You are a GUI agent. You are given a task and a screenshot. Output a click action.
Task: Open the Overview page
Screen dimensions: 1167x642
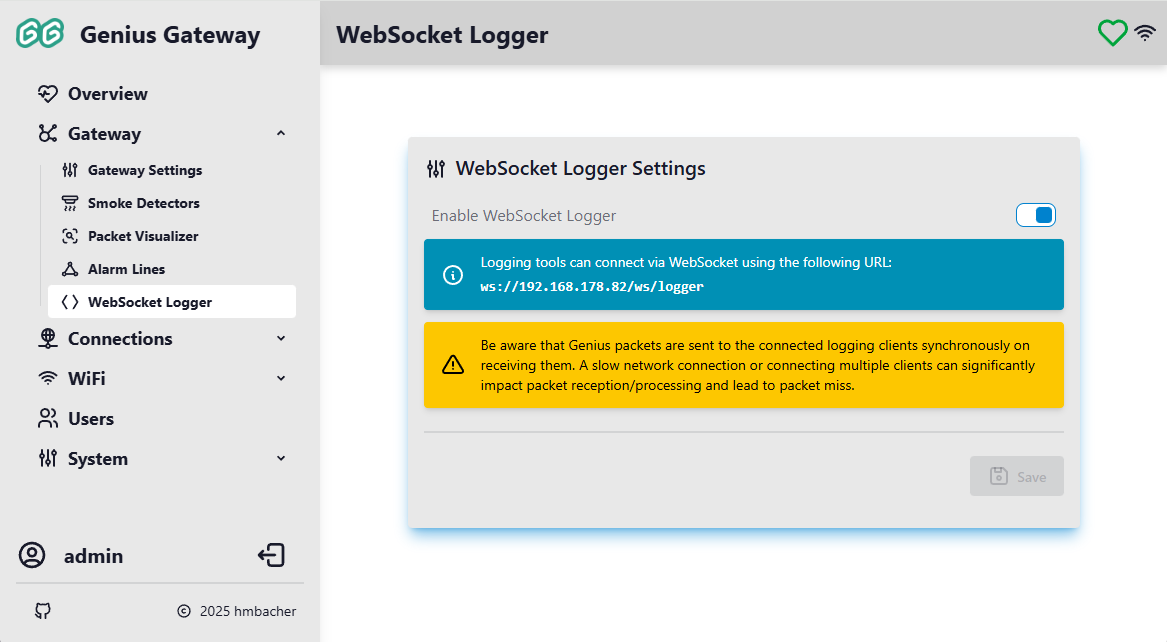(x=107, y=94)
